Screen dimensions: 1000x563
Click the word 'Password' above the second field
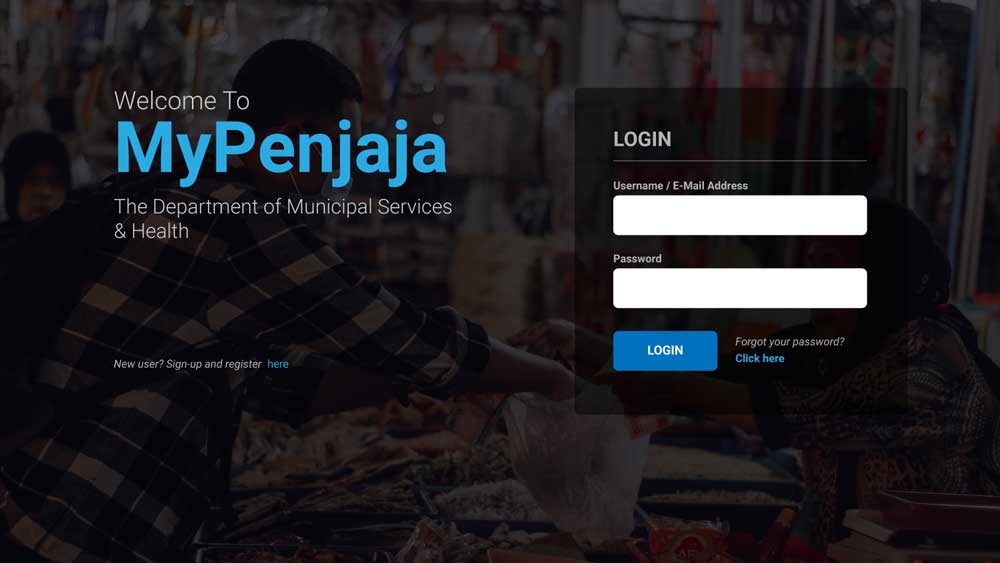point(637,258)
